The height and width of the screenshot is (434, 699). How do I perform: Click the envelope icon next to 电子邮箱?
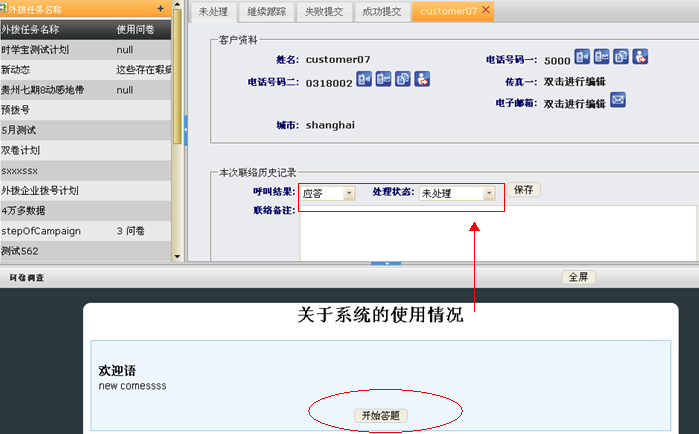tap(618, 100)
